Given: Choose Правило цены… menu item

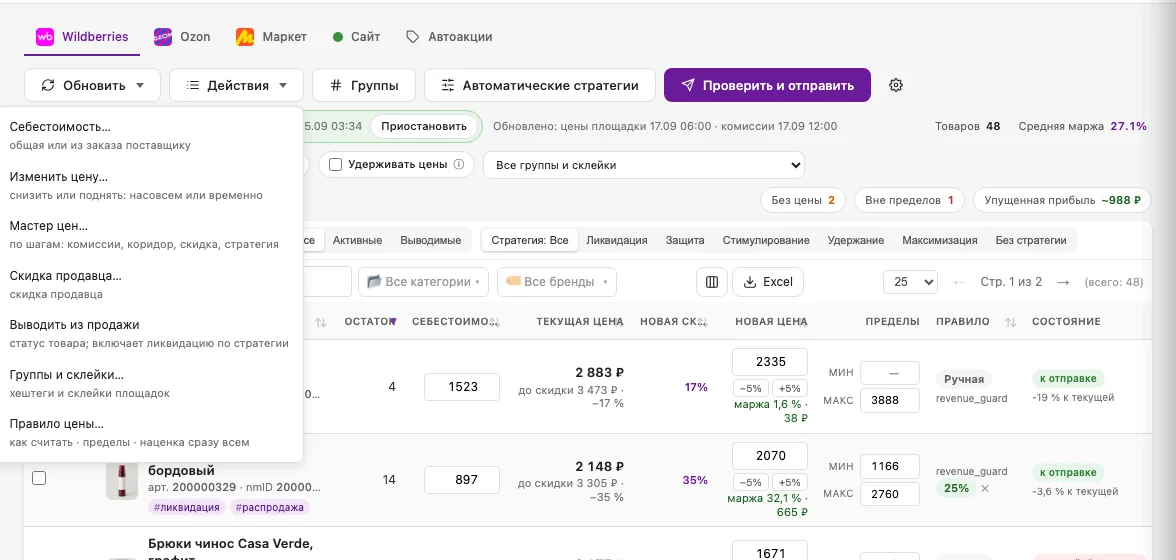Looking at the screenshot, I should pos(151,433).
